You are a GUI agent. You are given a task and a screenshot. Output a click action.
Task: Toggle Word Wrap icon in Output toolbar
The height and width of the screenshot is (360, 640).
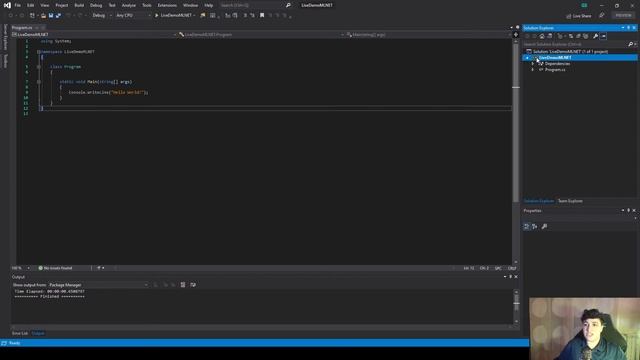click(x=193, y=285)
